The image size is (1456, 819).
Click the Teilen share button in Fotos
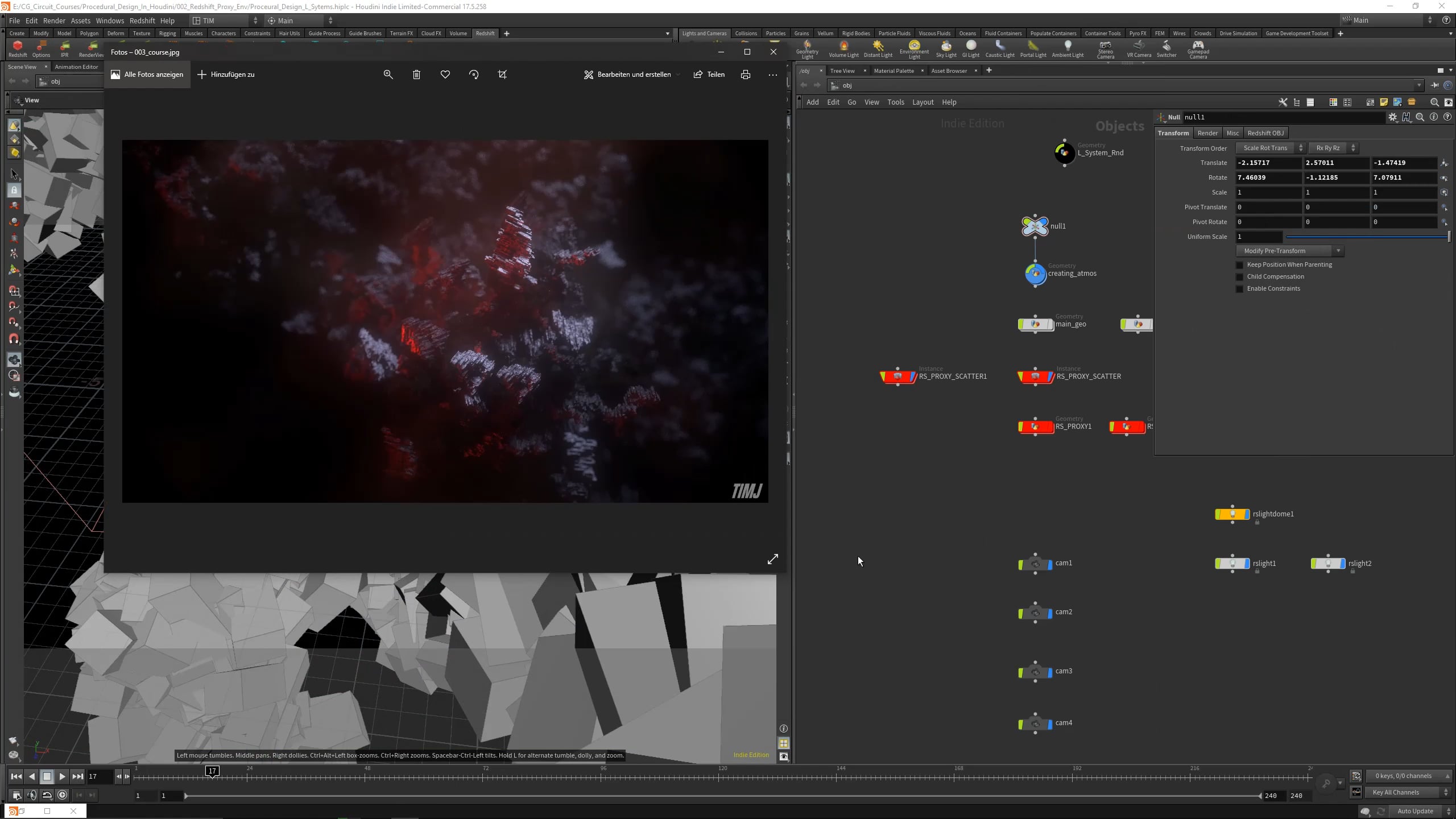[x=709, y=74]
